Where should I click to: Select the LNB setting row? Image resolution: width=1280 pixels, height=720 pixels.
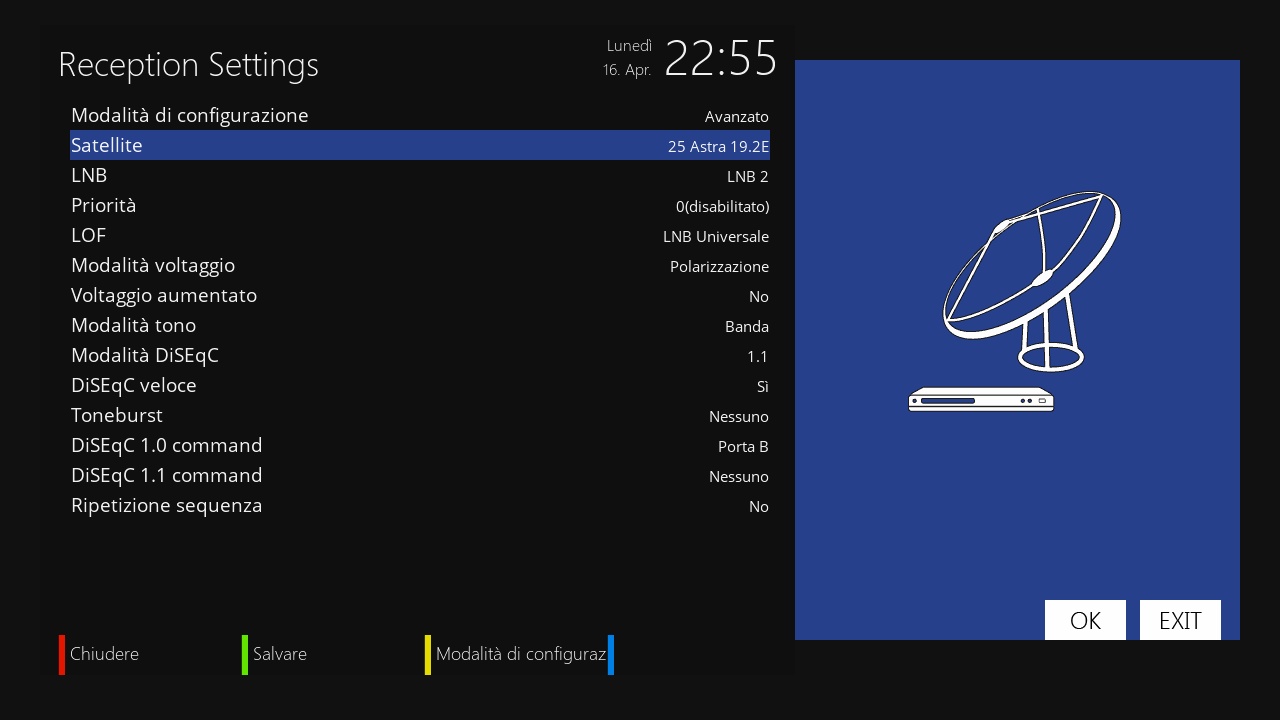click(420, 175)
